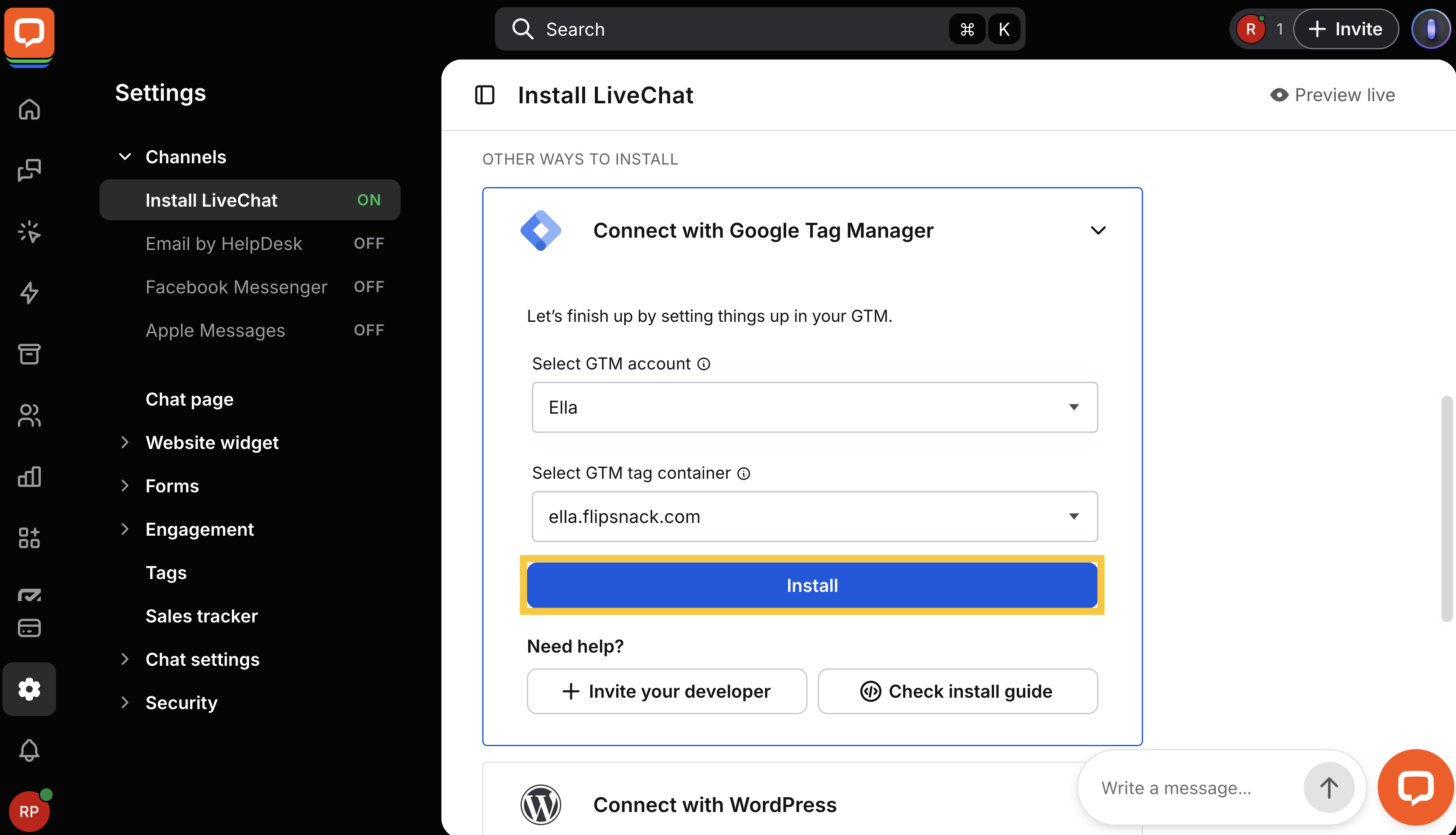The width and height of the screenshot is (1456, 835).
Task: Expand the Chat settings section
Action: tap(125, 659)
